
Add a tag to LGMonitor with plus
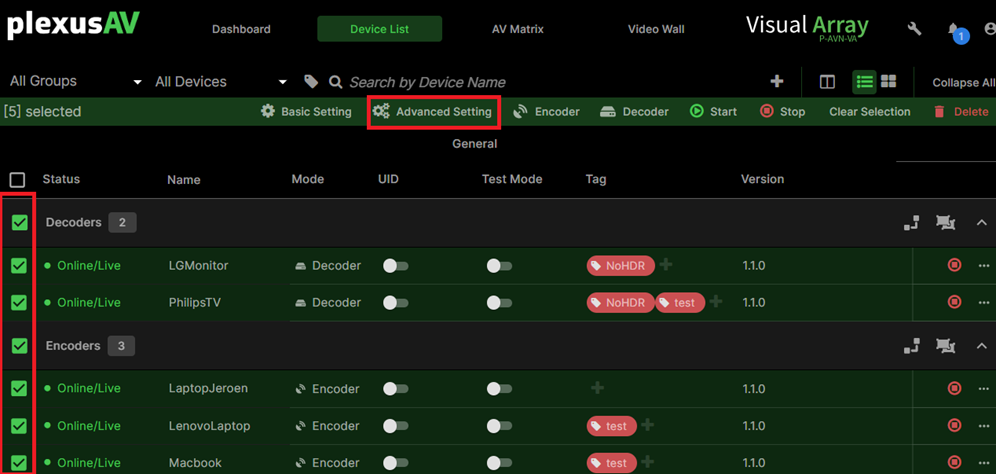click(x=665, y=264)
